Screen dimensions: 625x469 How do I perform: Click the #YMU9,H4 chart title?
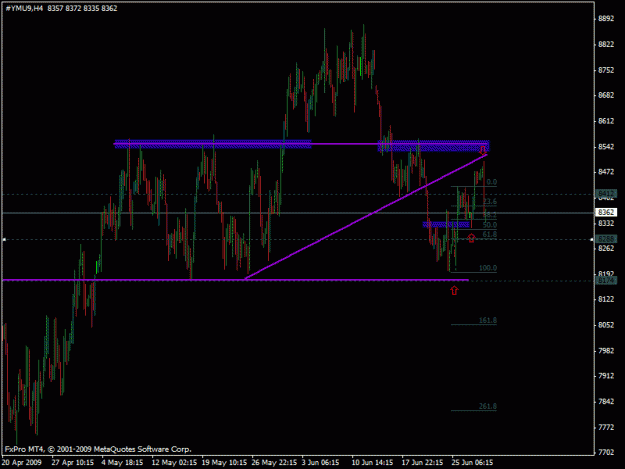pos(24,8)
